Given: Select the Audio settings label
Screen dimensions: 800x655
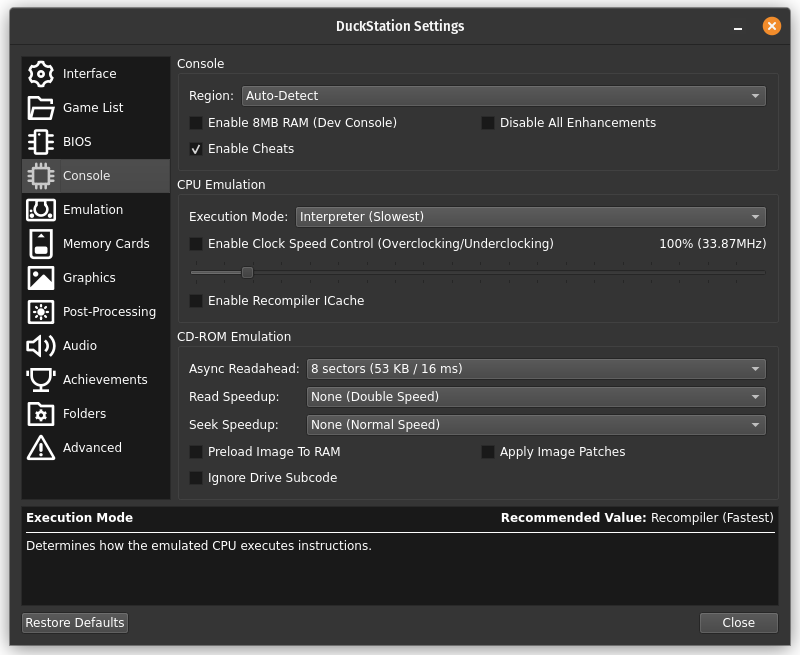Looking at the screenshot, I should [x=80, y=346].
